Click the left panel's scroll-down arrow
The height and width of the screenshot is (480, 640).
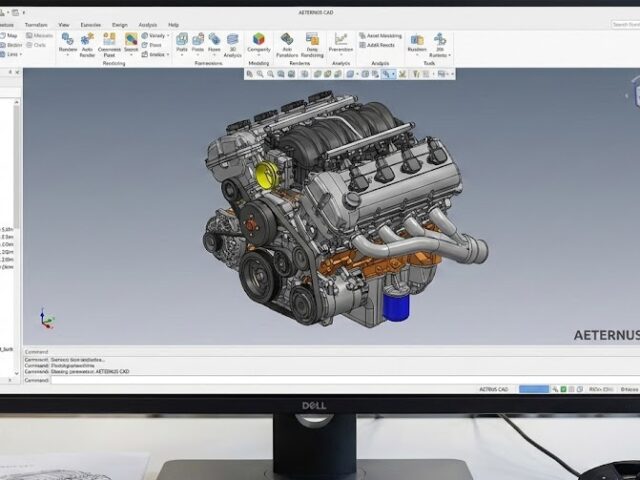tap(16, 373)
